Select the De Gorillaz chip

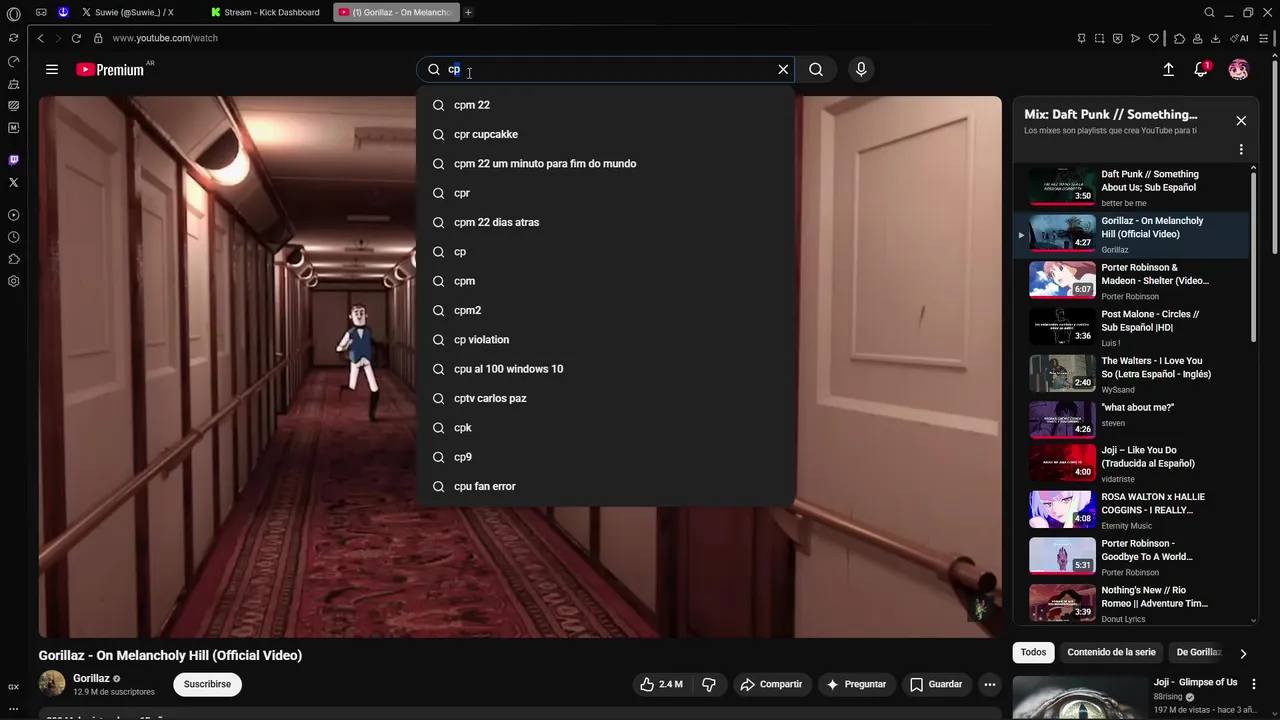(x=1198, y=652)
